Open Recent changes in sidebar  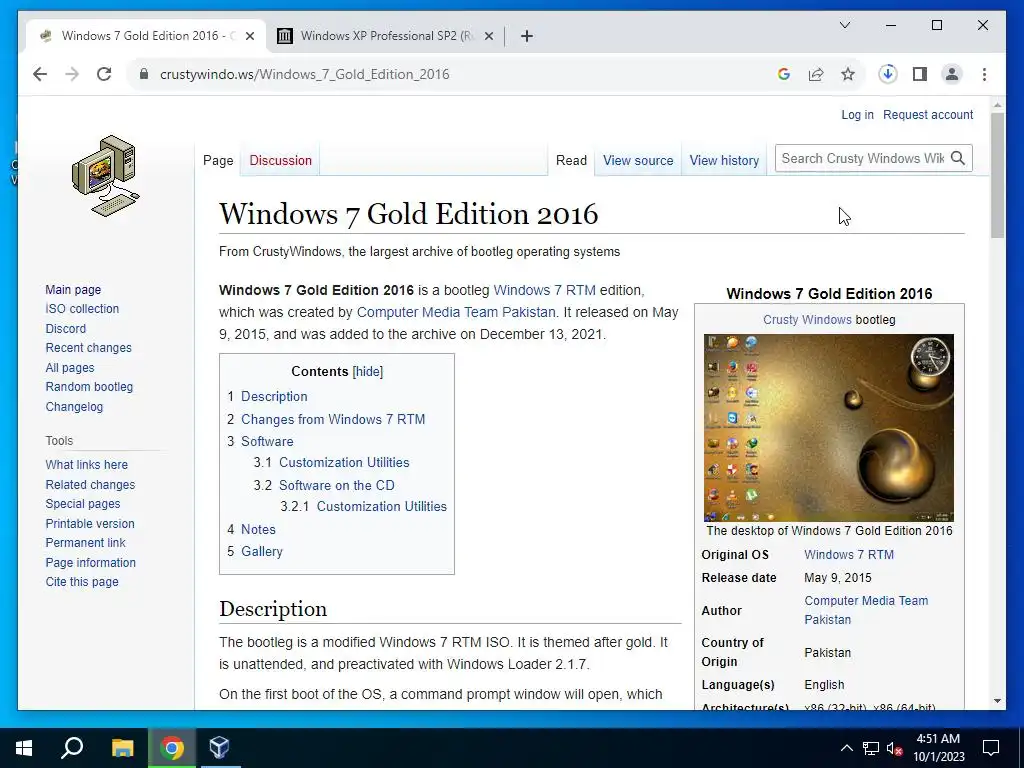click(88, 348)
